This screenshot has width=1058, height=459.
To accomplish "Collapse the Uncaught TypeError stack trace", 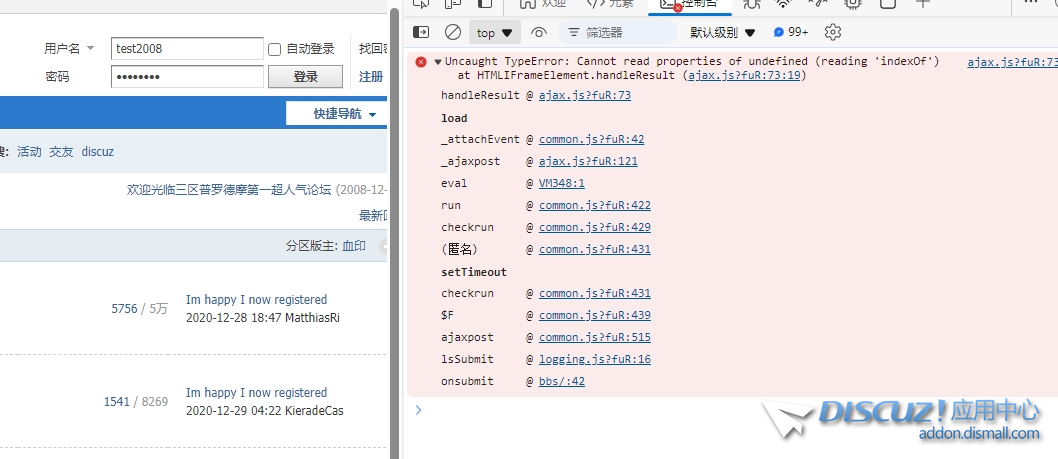I will click(438, 62).
